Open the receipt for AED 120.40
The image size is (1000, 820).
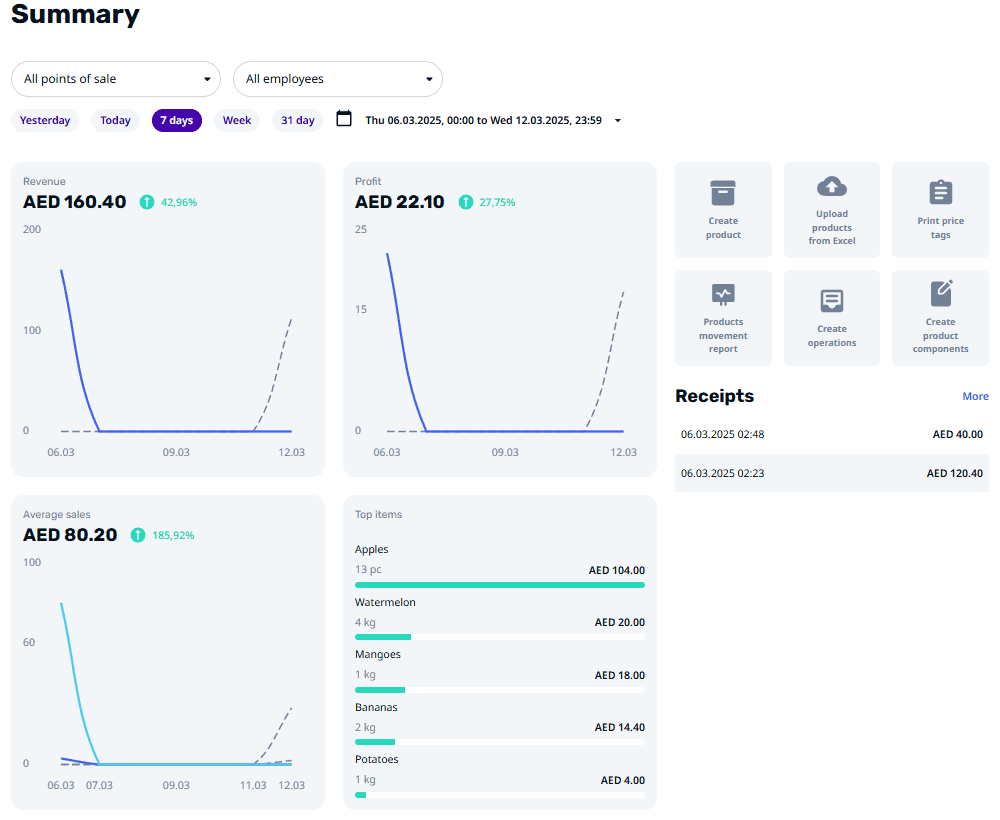[x=831, y=473]
